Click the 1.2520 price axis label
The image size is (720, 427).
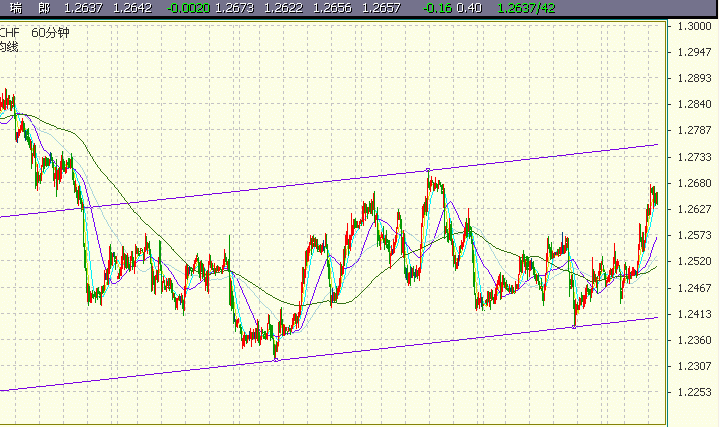[695, 261]
